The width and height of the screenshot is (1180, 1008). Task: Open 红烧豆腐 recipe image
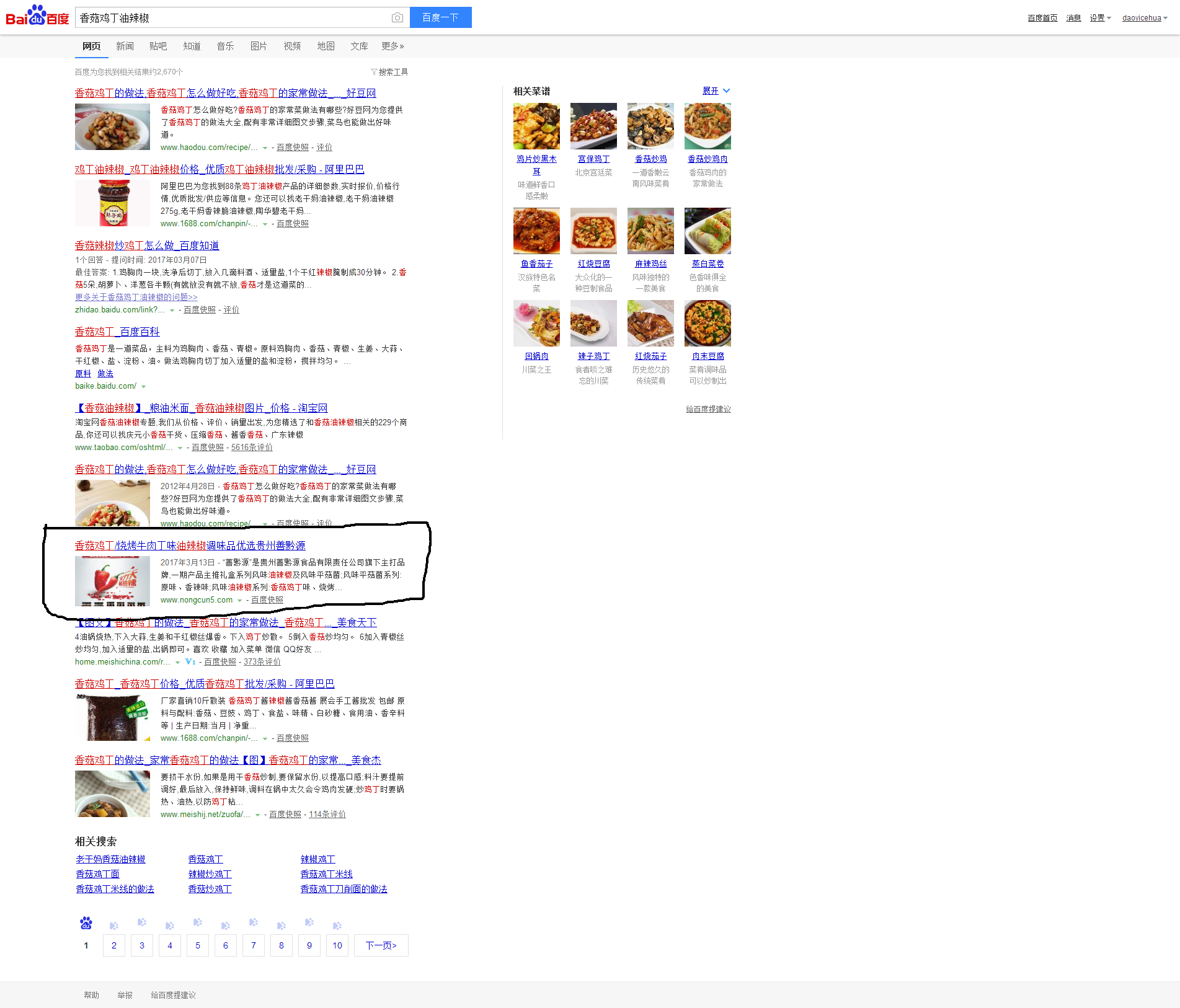point(593,231)
